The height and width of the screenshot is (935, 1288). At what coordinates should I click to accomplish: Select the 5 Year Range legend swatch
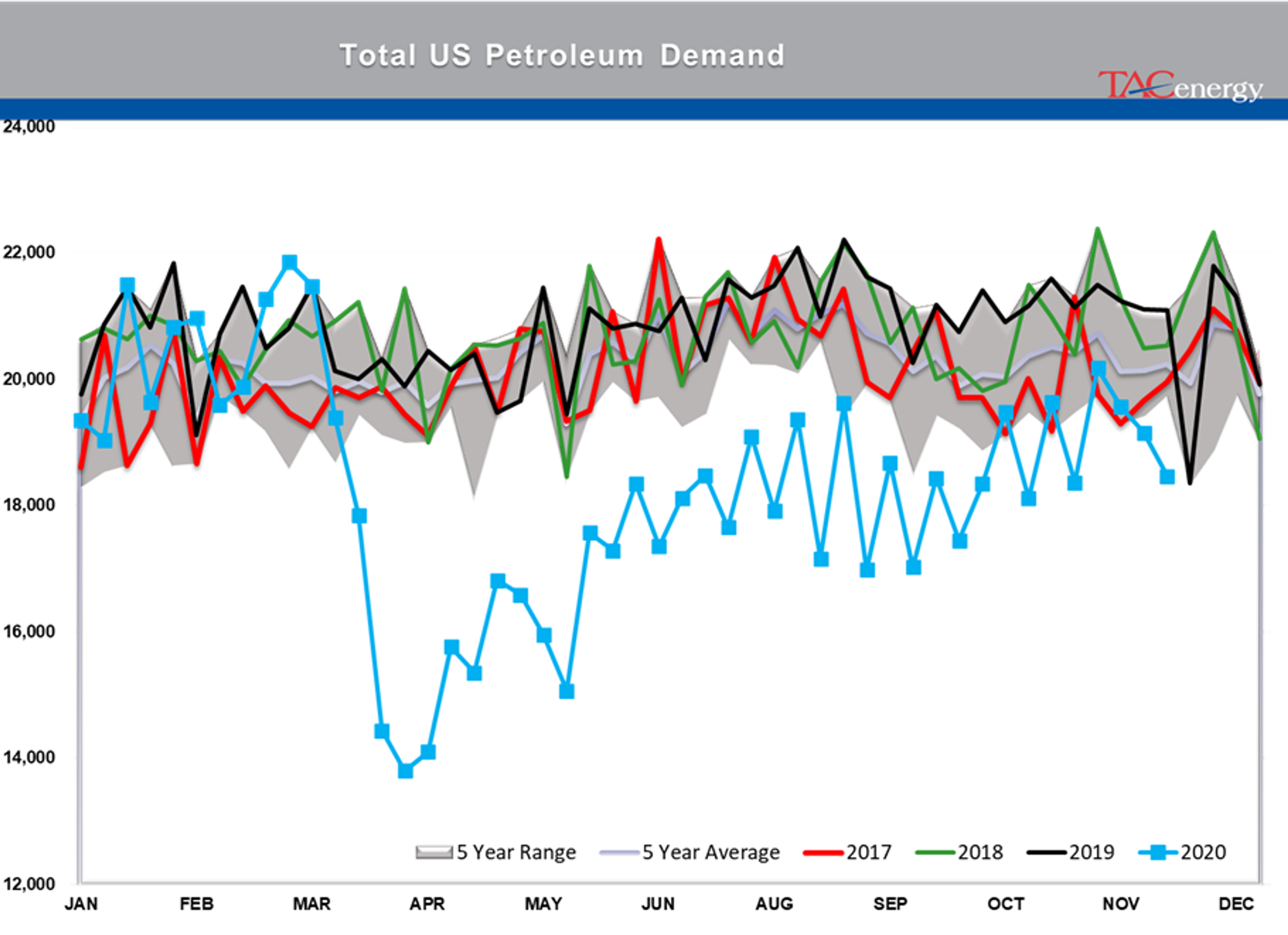coord(434,852)
